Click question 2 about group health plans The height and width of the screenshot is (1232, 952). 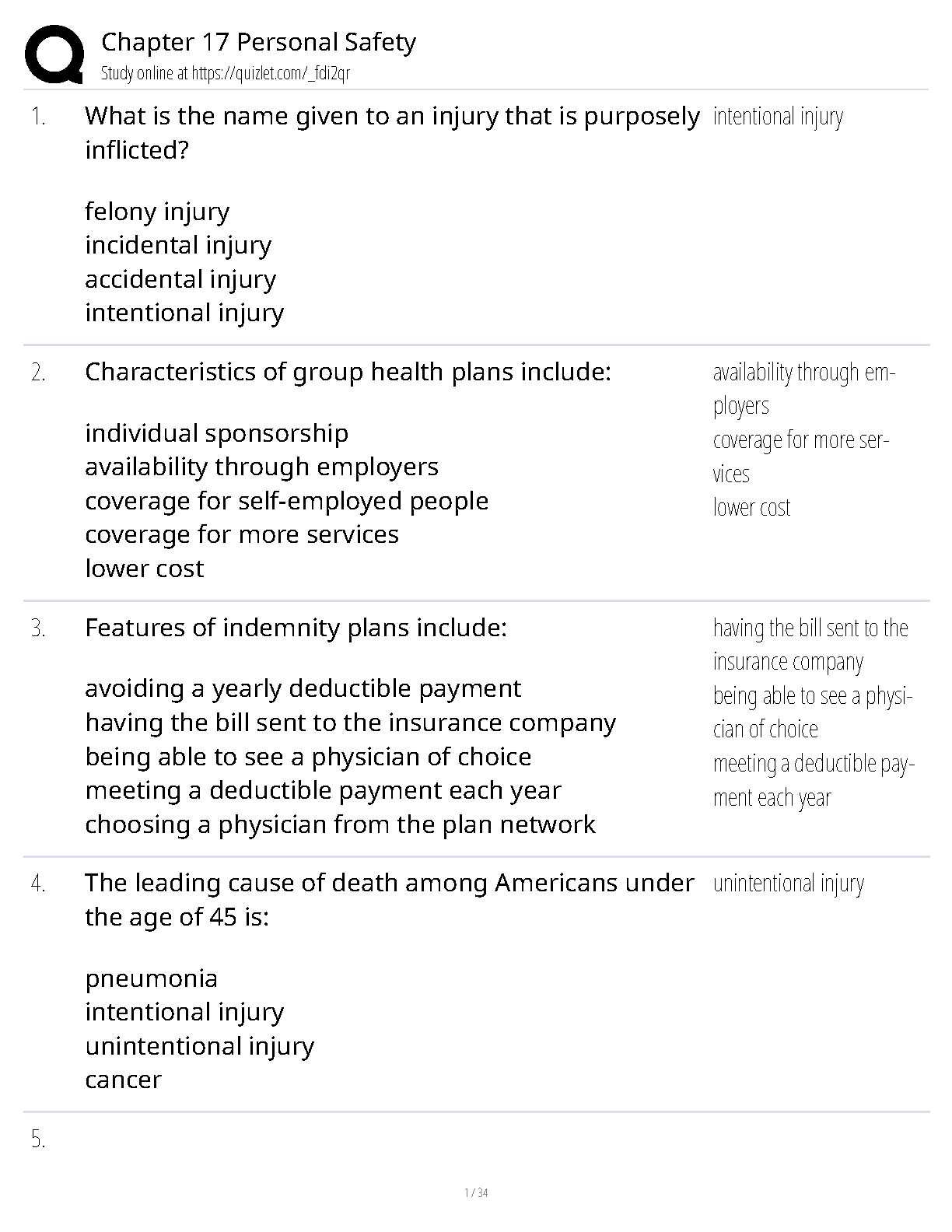pos(348,372)
